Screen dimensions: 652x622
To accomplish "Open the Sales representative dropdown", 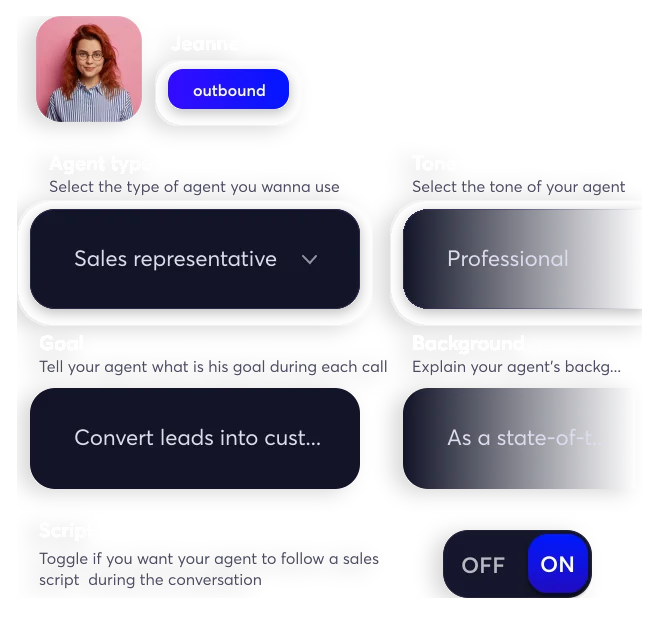I will [195, 259].
